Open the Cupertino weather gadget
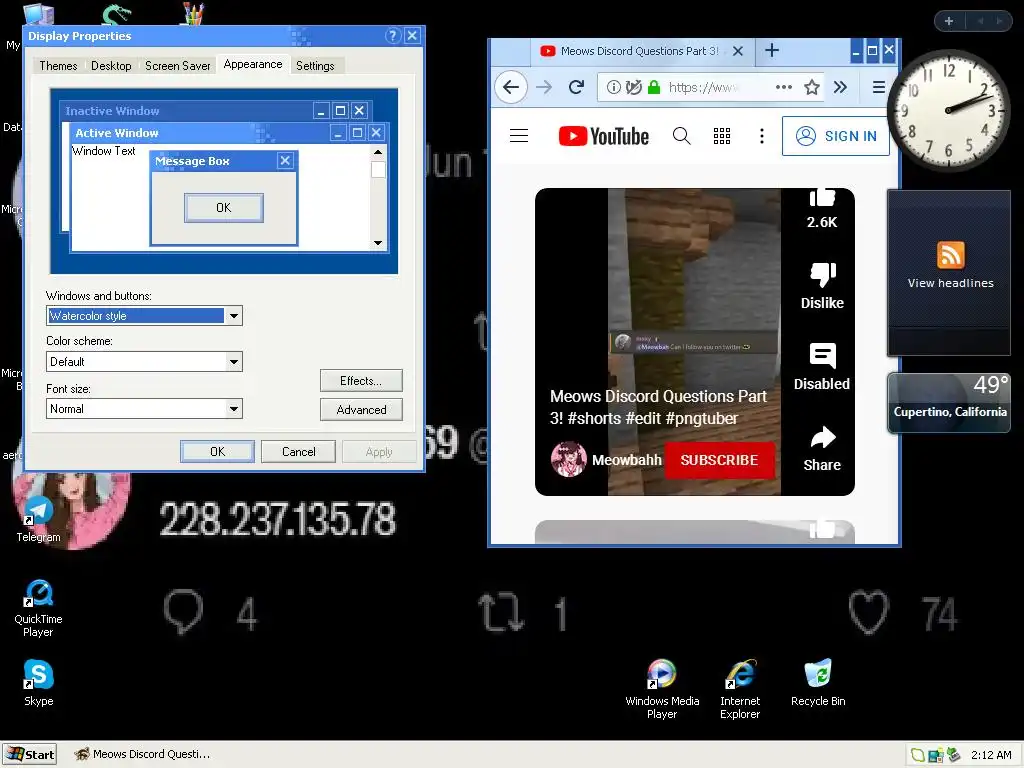The width and height of the screenshot is (1024, 768). click(x=950, y=403)
